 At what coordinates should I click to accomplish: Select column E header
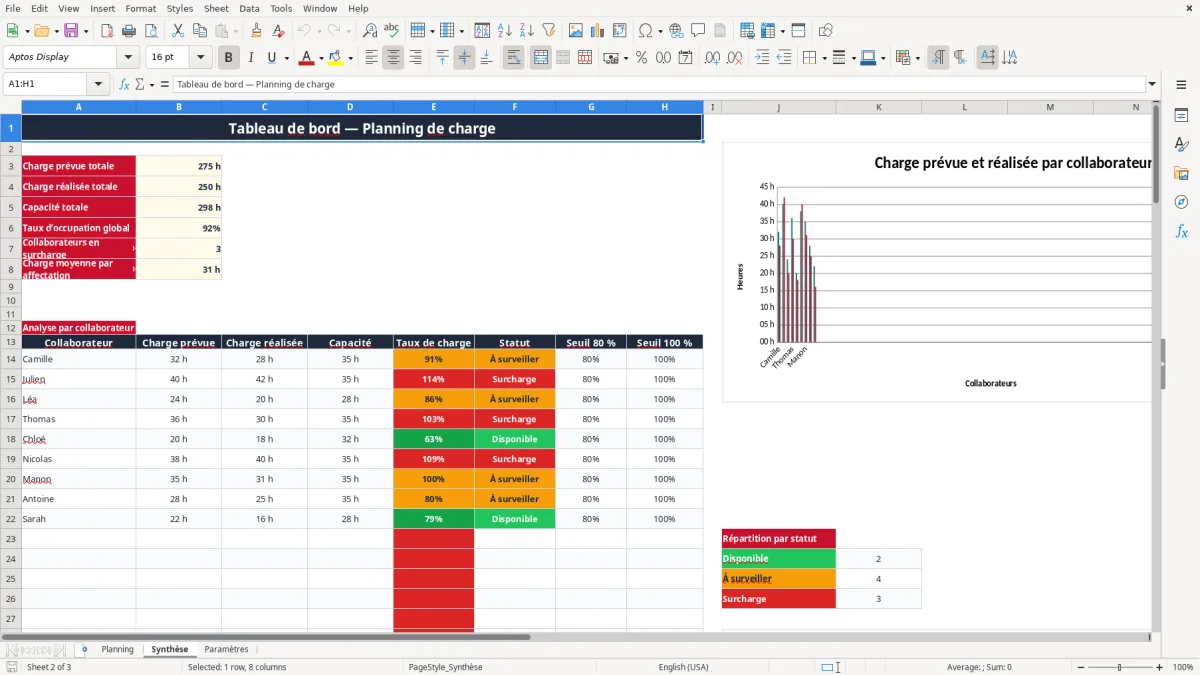tap(434, 106)
